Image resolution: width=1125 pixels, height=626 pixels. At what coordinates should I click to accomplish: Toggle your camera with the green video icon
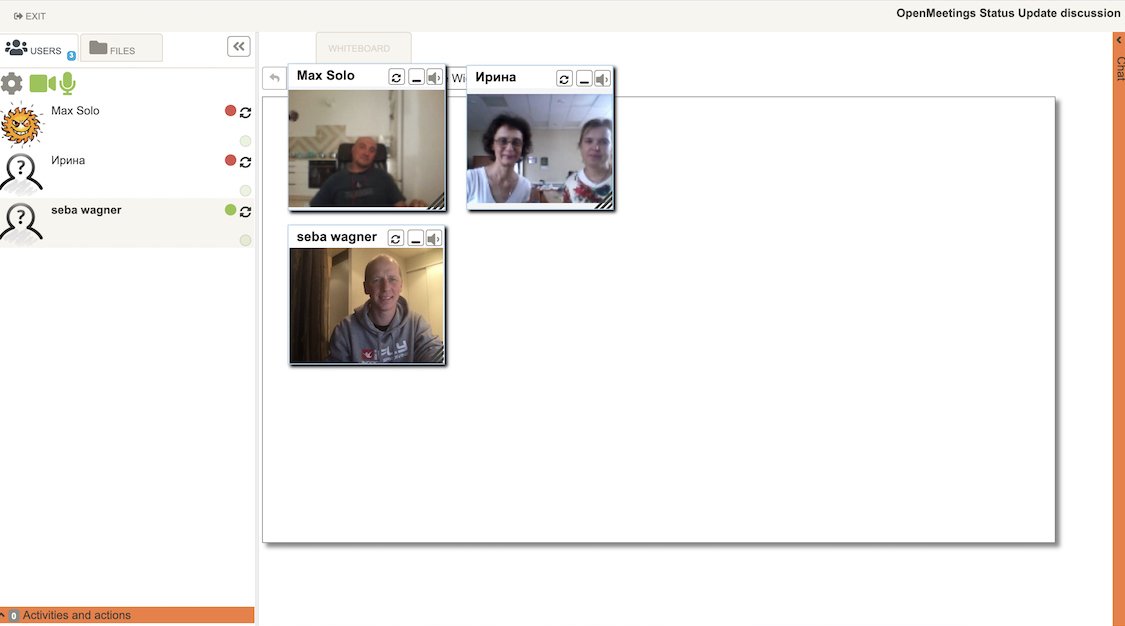coord(42,83)
